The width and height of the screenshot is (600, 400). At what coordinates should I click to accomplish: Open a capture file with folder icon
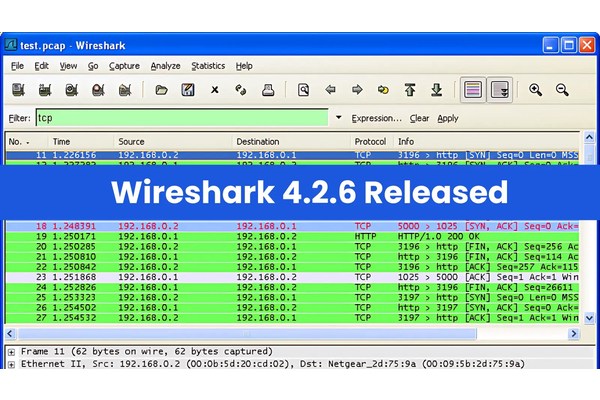pyautogui.click(x=161, y=90)
